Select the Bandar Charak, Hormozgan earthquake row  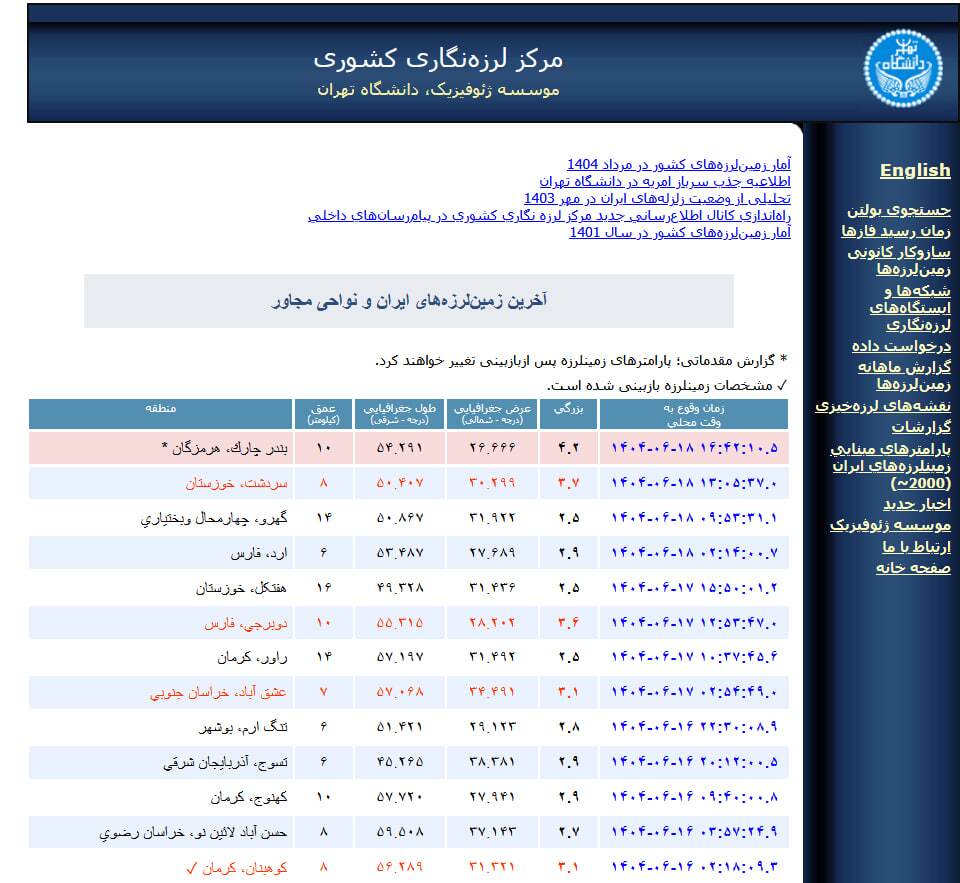tap(400, 447)
